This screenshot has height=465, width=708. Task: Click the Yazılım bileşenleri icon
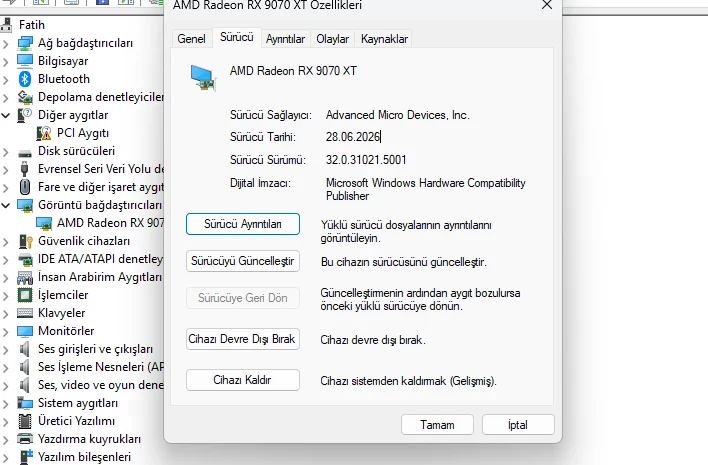pos(26,457)
